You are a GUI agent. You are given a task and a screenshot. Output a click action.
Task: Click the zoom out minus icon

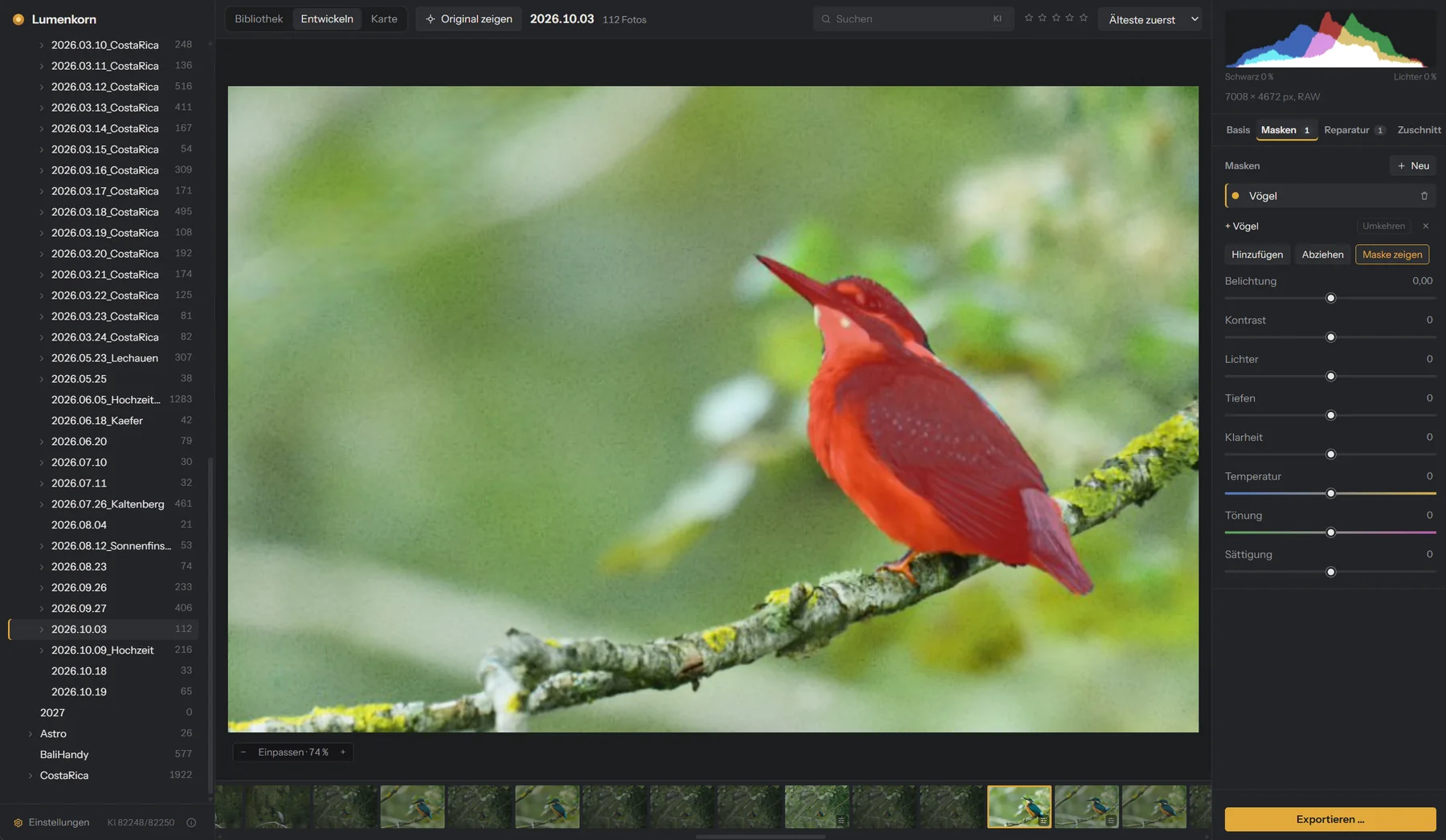coord(243,752)
